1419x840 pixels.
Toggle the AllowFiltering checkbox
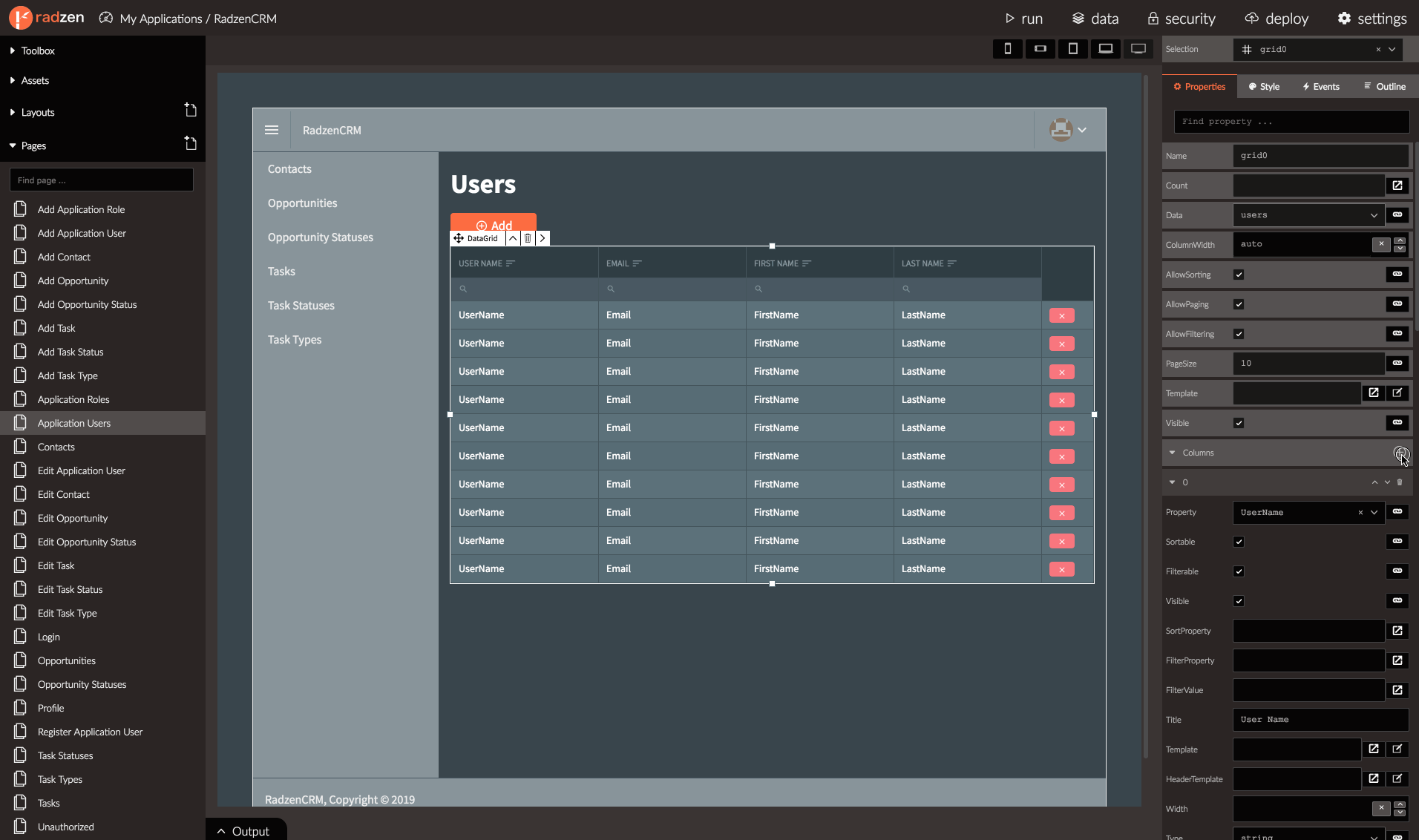click(x=1239, y=334)
